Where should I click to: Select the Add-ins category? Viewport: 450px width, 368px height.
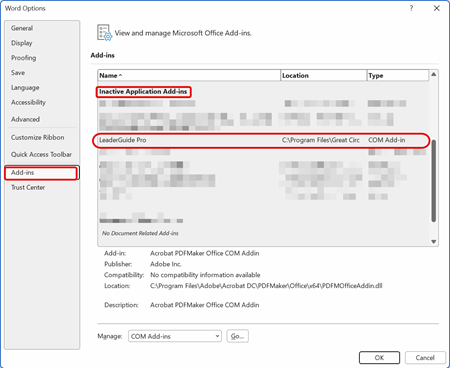(41, 173)
